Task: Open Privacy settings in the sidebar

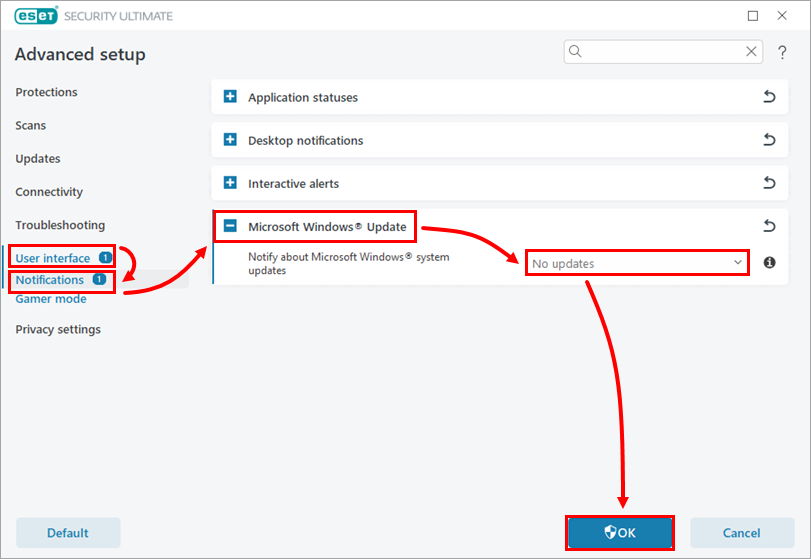Action: 58,330
